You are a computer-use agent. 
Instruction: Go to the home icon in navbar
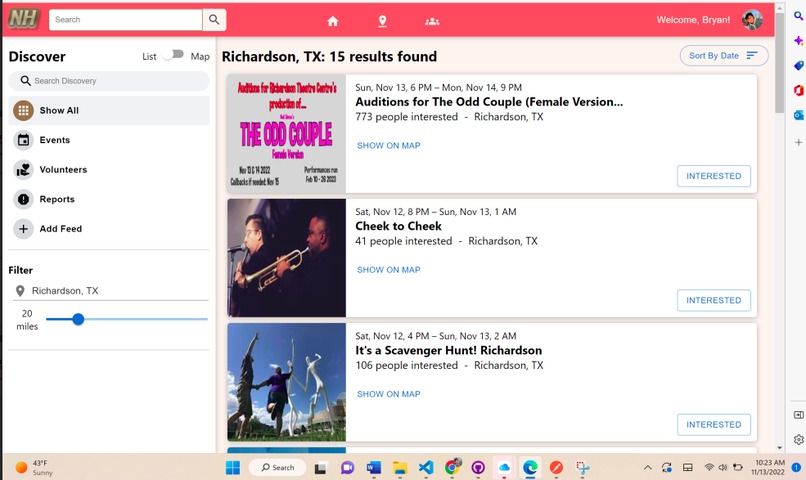pyautogui.click(x=333, y=21)
